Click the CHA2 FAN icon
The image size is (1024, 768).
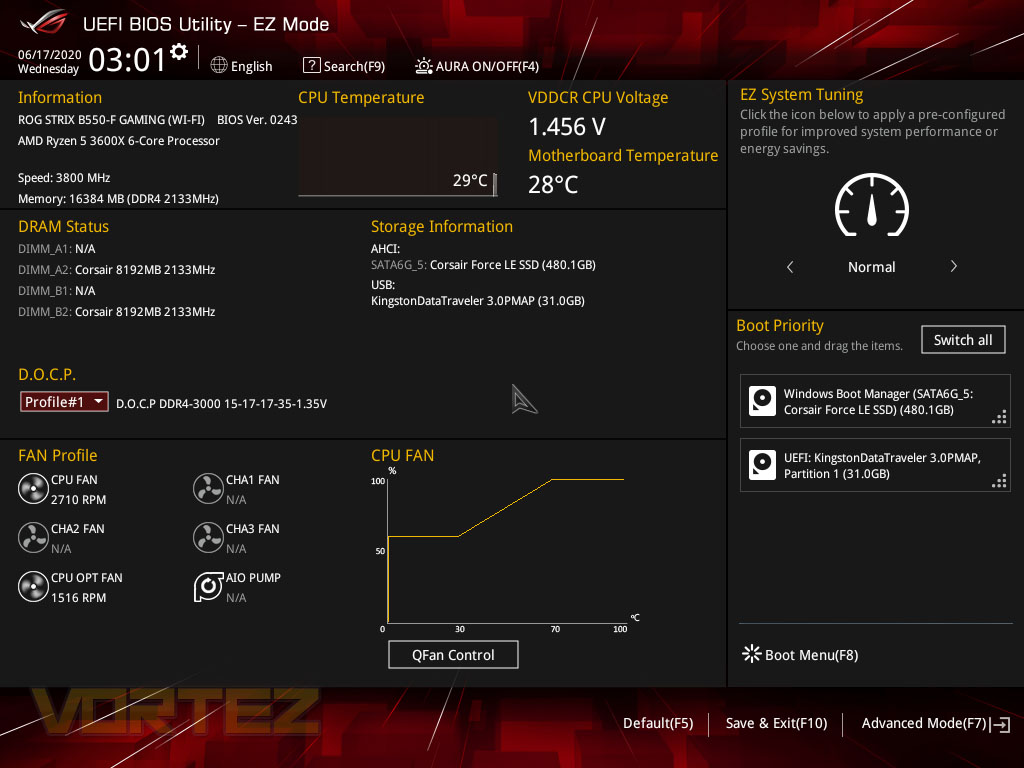click(x=33, y=537)
